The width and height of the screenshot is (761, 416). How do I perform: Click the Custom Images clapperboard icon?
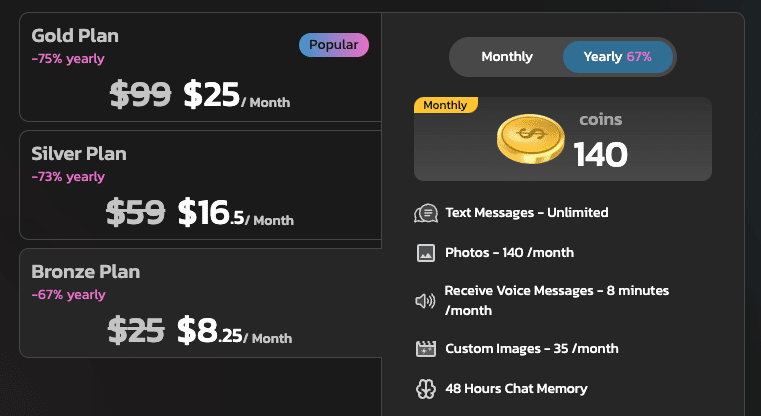425,349
